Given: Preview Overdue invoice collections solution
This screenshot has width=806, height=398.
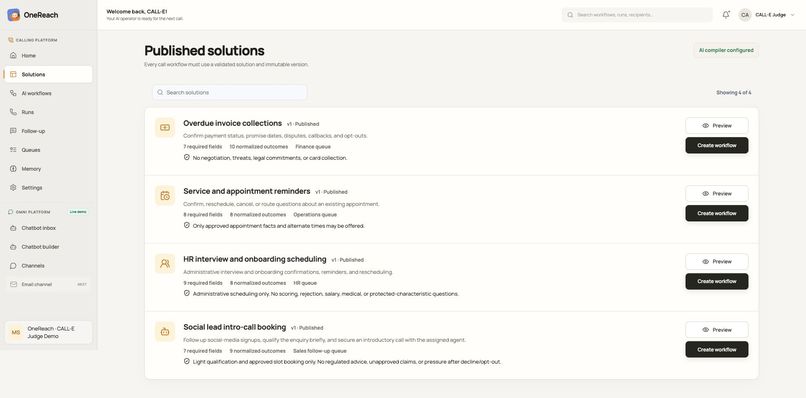Looking at the screenshot, I should (x=717, y=125).
